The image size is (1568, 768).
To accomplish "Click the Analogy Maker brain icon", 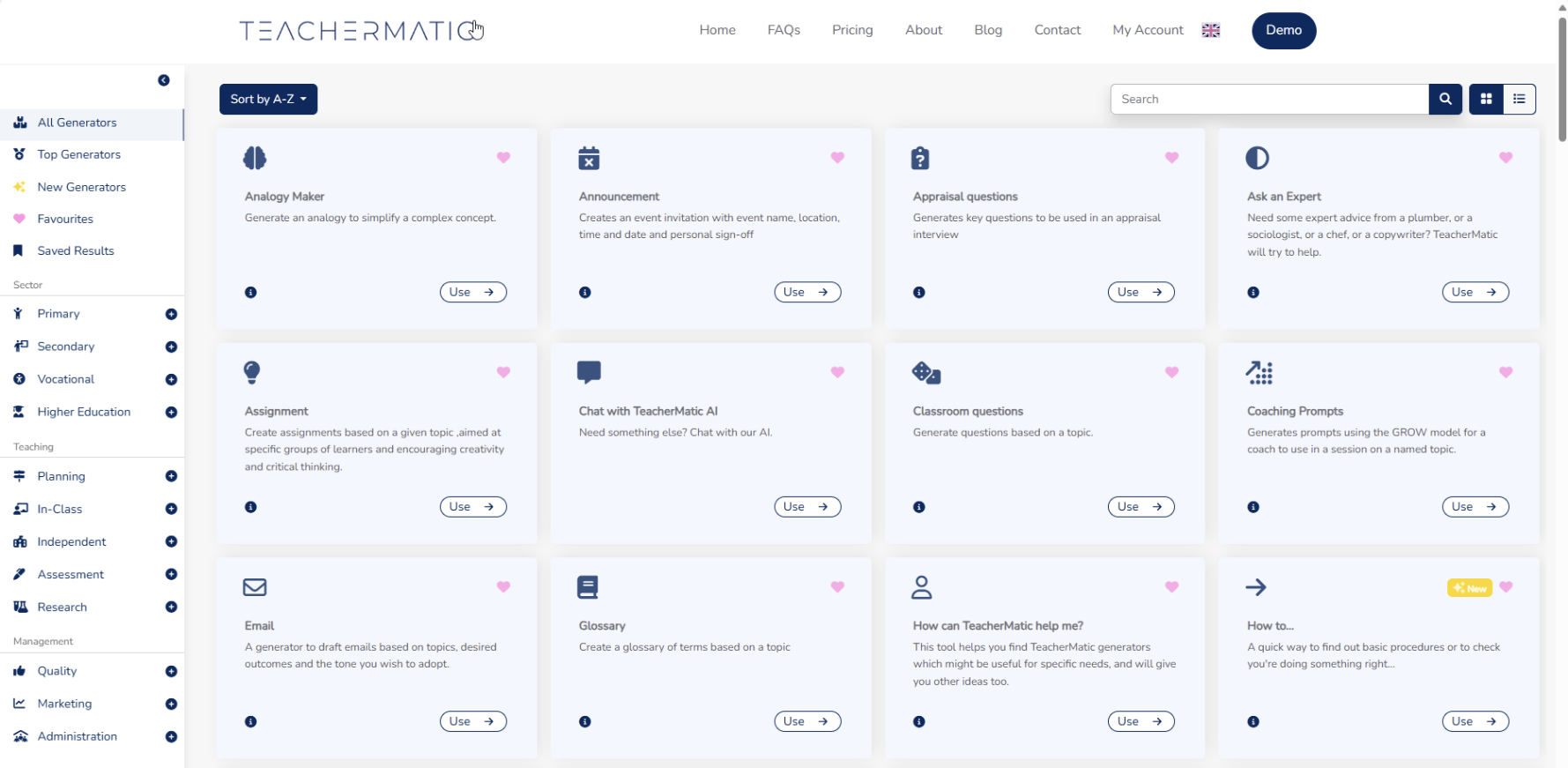I will [255, 158].
